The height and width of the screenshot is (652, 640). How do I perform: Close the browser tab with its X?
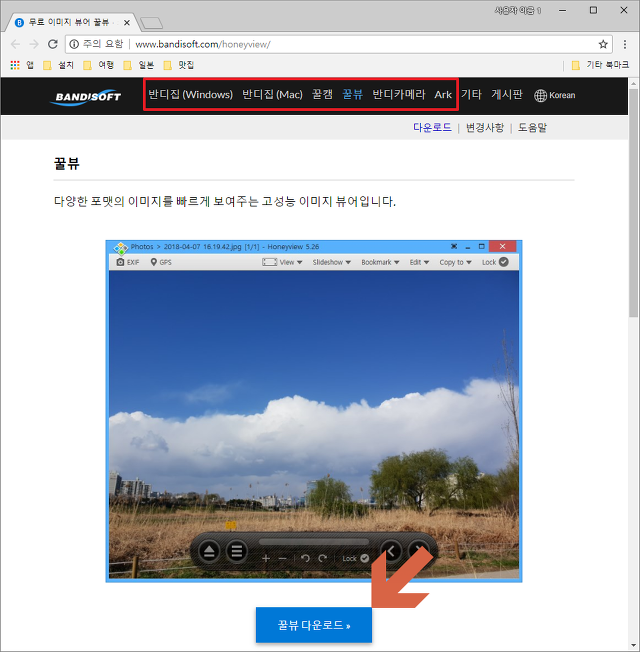tap(127, 22)
